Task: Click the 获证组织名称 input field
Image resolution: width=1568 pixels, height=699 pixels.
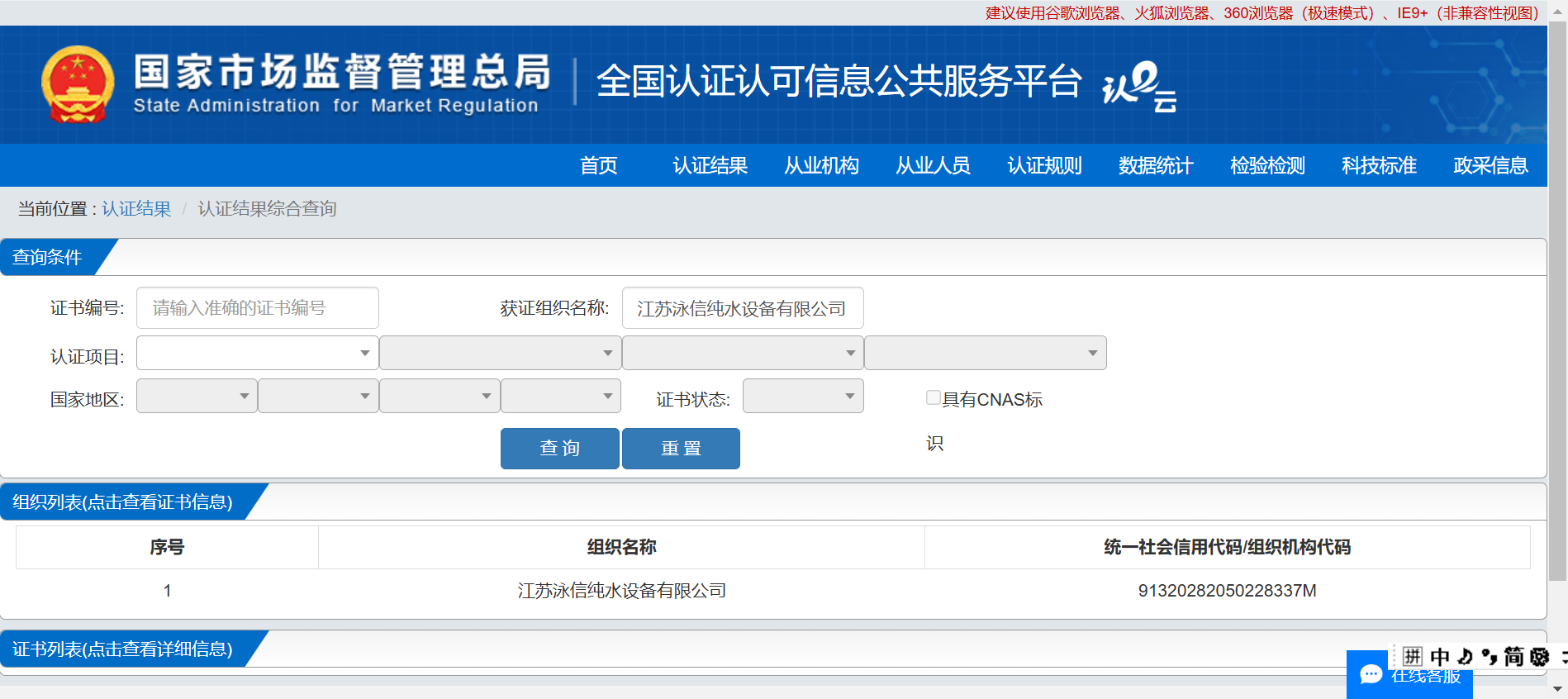Action: click(x=743, y=308)
